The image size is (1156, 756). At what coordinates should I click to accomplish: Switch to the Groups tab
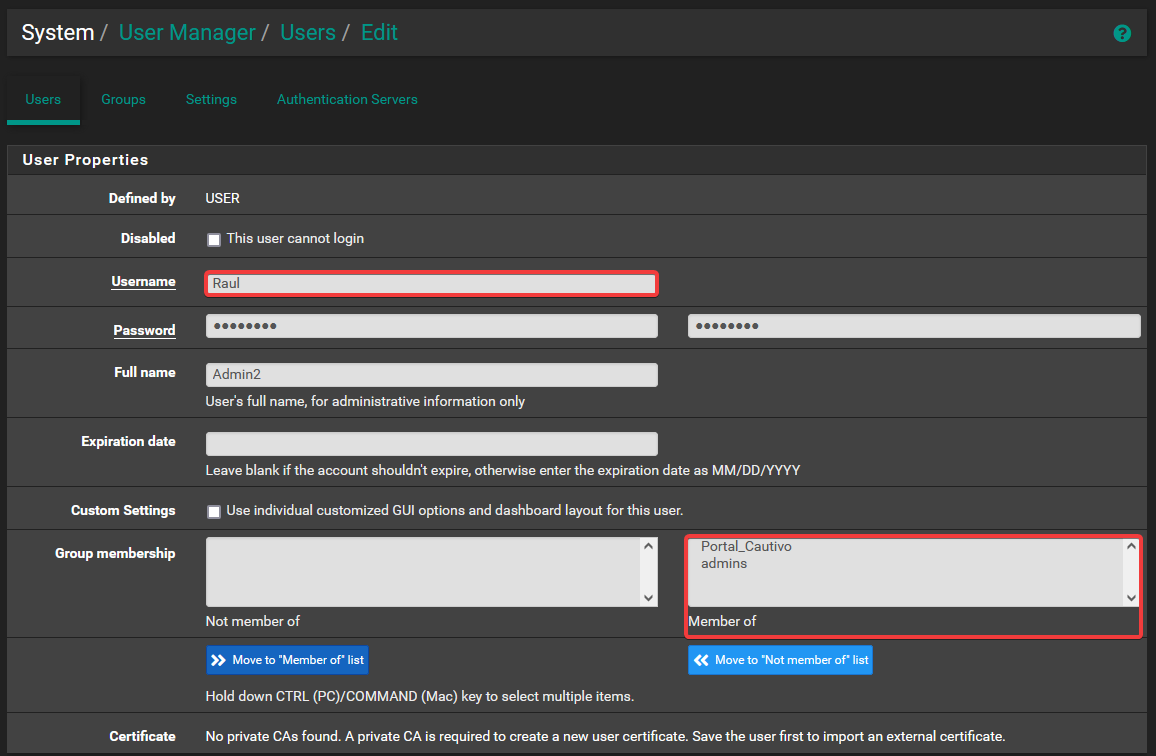(x=123, y=99)
